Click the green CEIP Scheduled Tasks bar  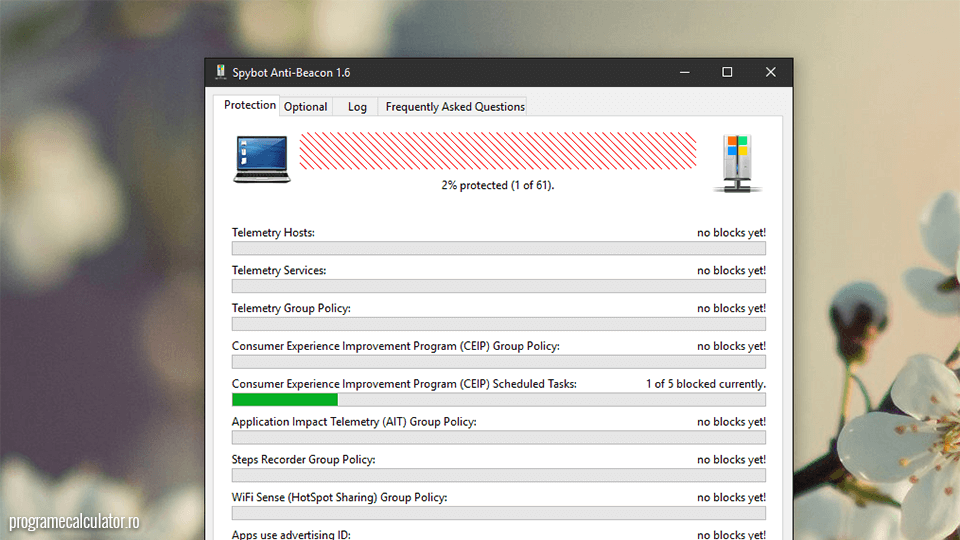[285, 400]
